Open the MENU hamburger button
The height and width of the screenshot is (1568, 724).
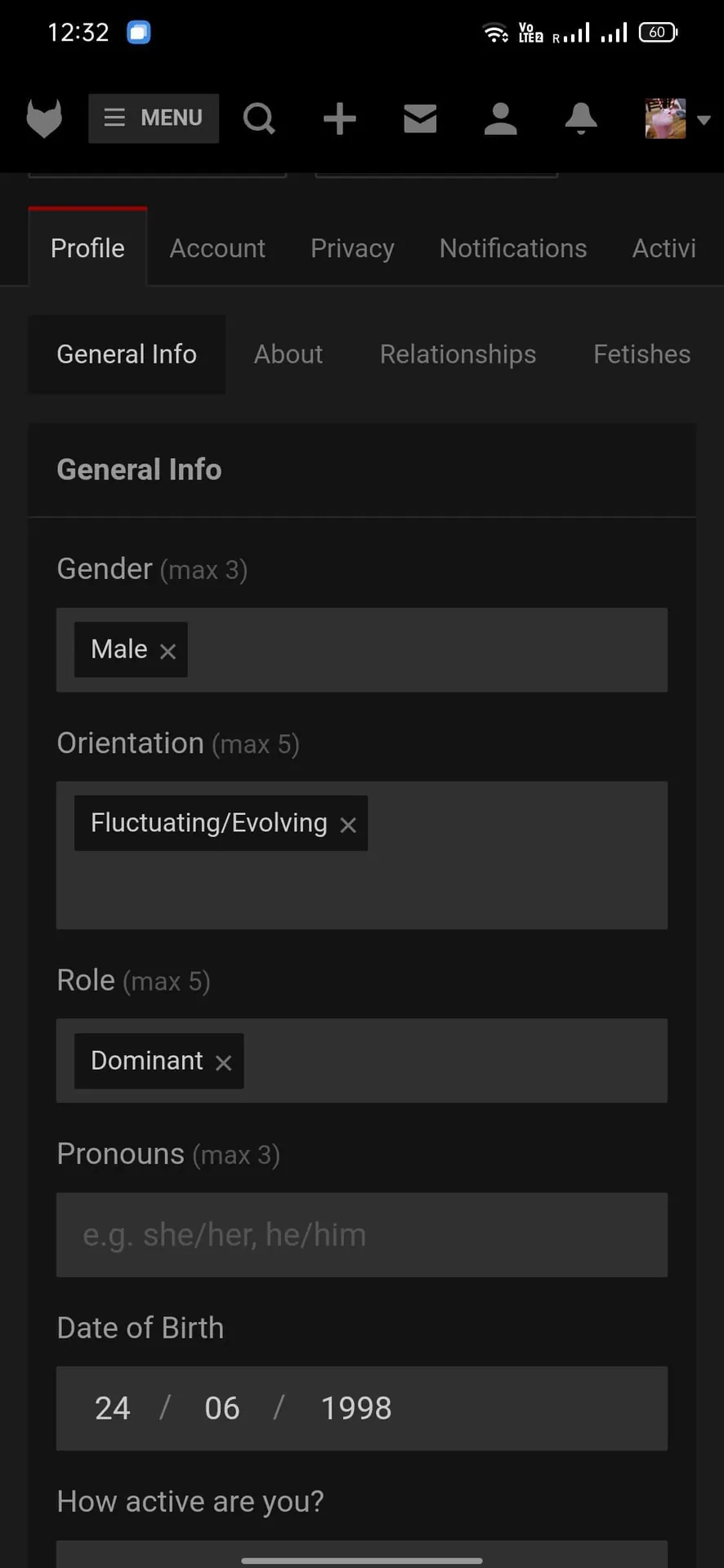pos(154,118)
